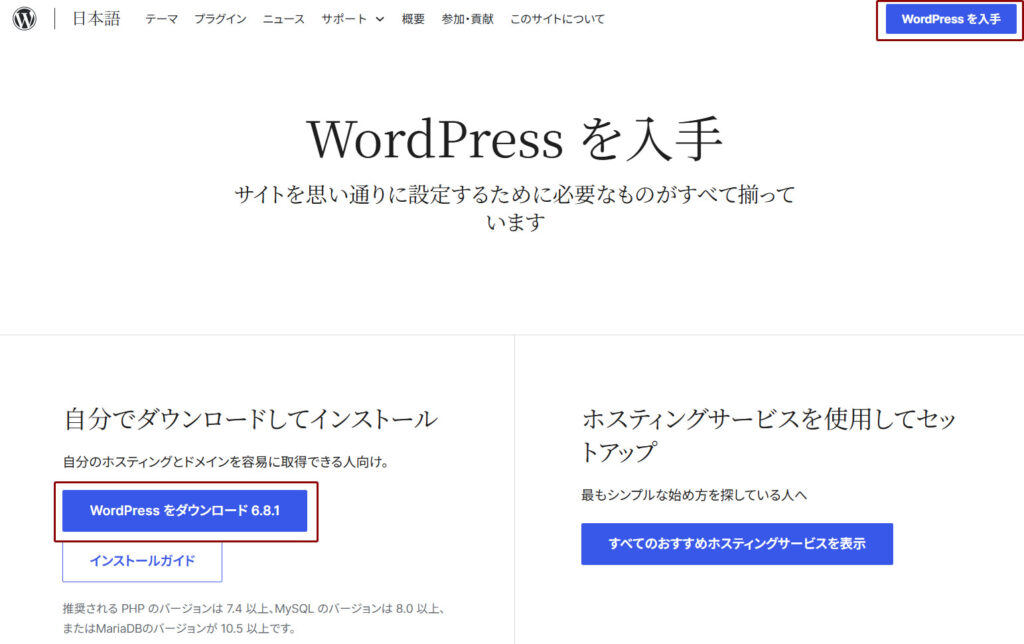Open the 概要 menu item
This screenshot has height=644, width=1024.
(x=413, y=20)
